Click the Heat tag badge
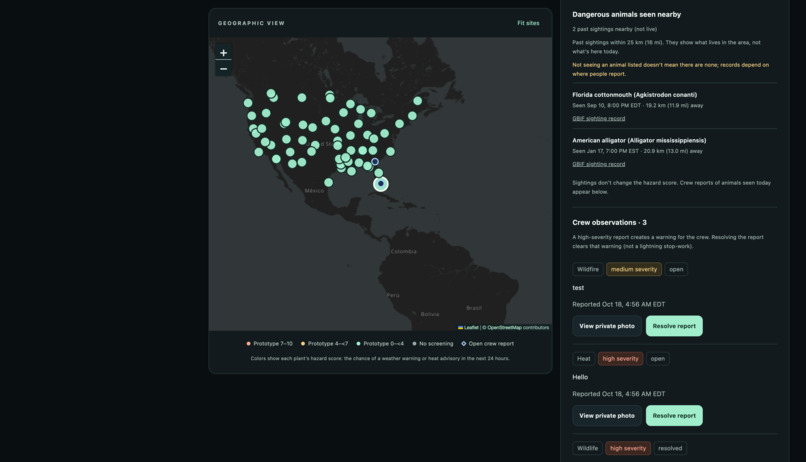 click(583, 359)
